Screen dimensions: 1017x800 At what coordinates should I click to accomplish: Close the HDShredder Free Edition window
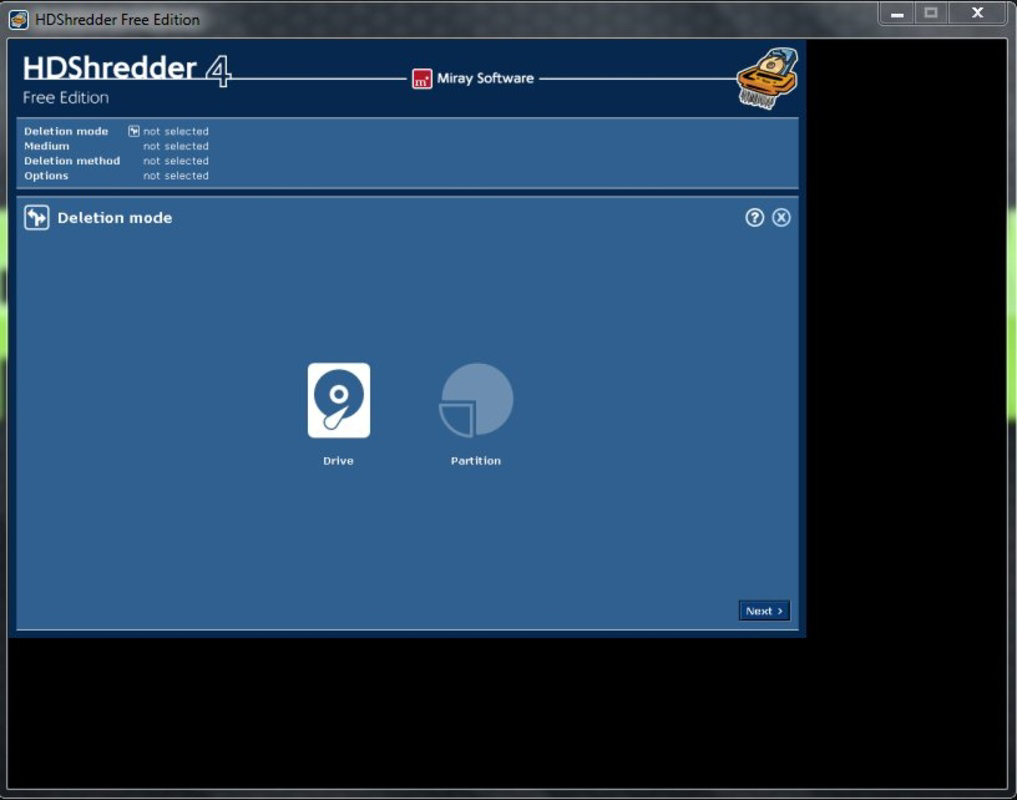coord(977,13)
